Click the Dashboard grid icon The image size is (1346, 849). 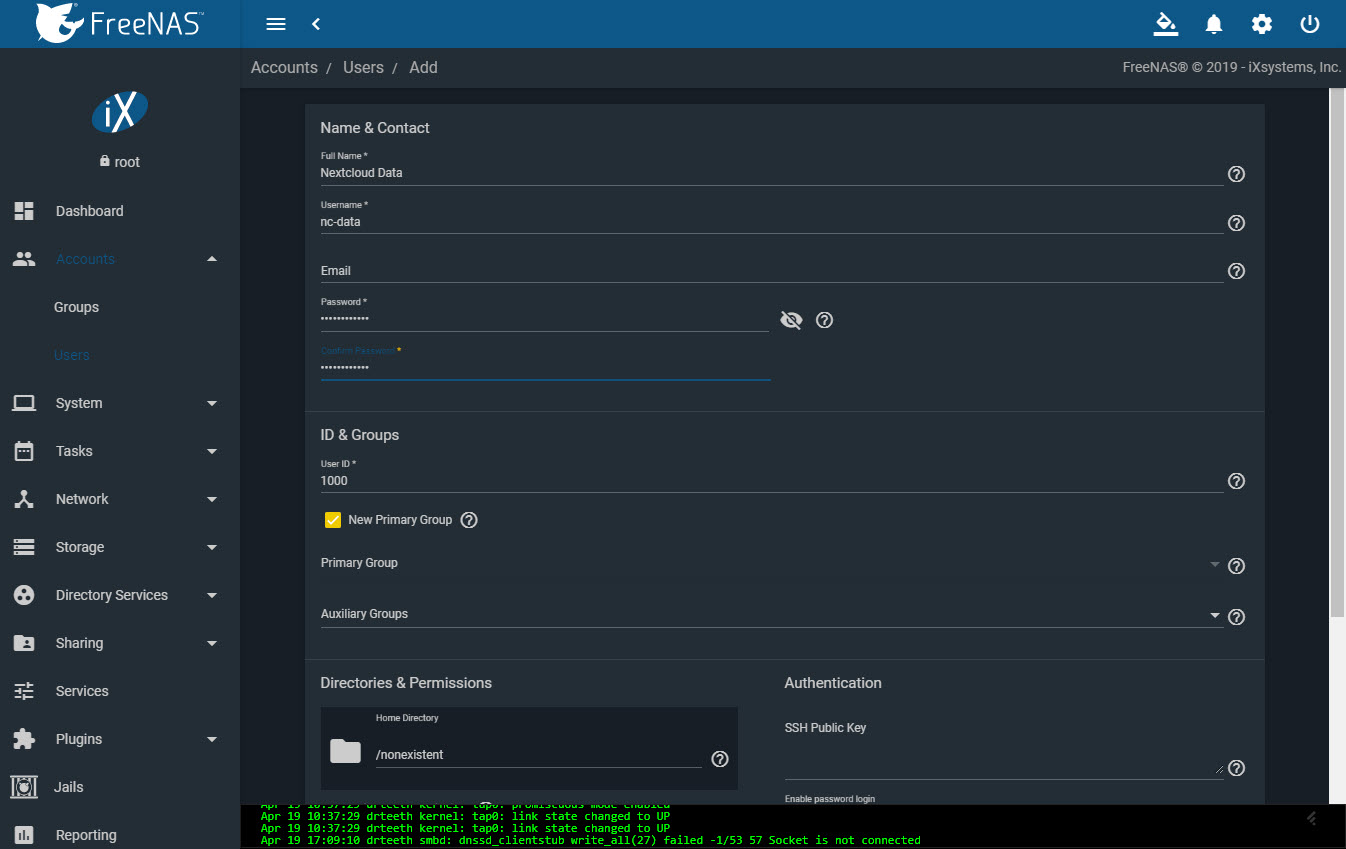coord(24,211)
